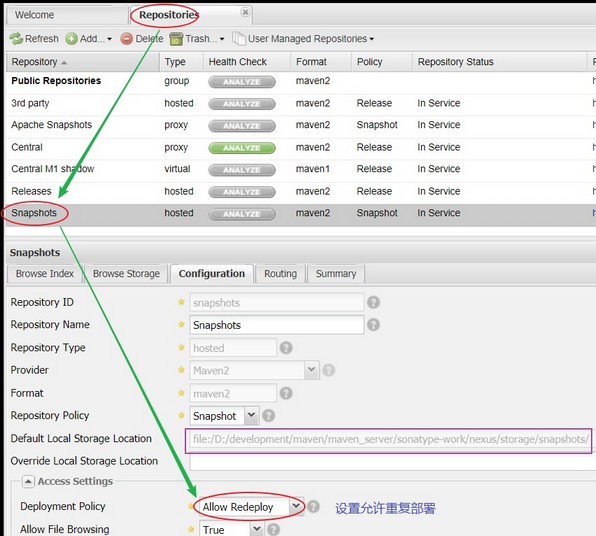Expand the Repository Policy dropdown
This screenshot has width=596, height=536.
(x=251, y=415)
